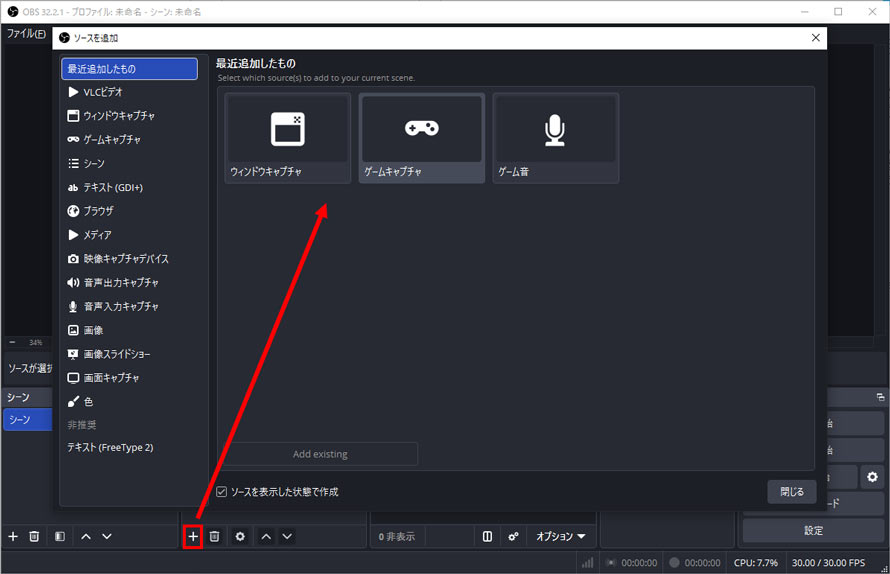Viewport: 890px width, 574px height.
Task: Select the シーン item in scenes list
Action: pos(28,420)
